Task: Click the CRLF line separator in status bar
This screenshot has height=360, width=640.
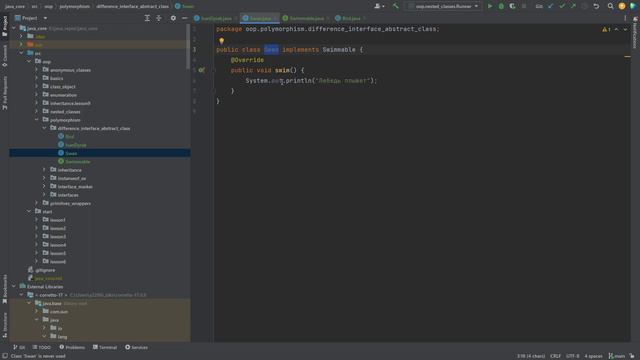Action: pyautogui.click(x=556, y=356)
